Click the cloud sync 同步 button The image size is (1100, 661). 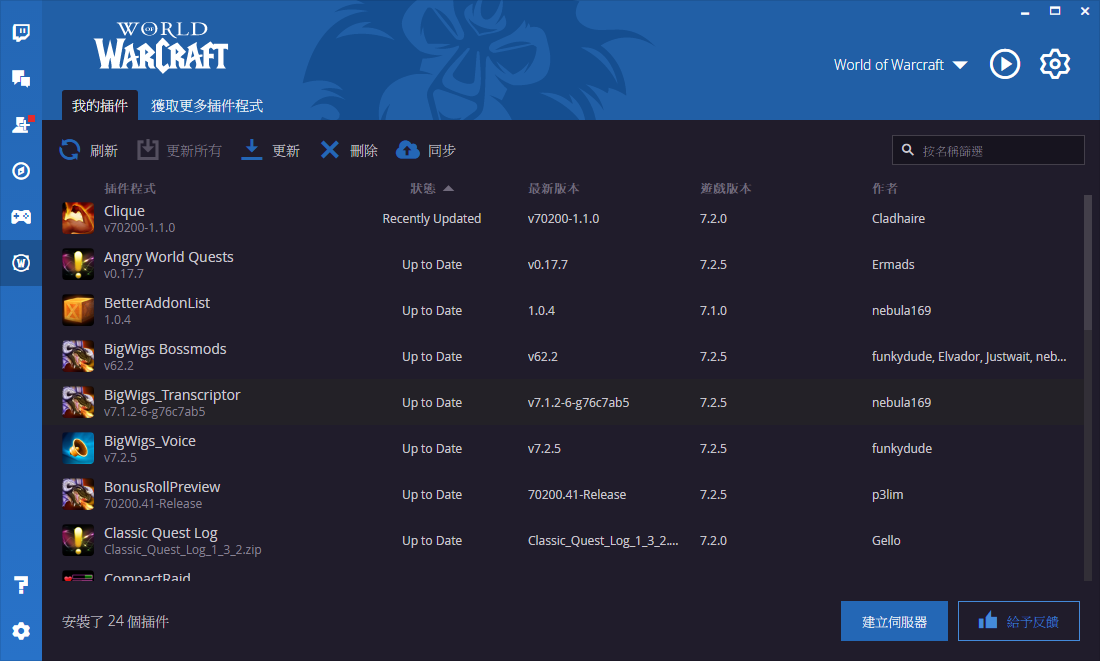point(426,150)
